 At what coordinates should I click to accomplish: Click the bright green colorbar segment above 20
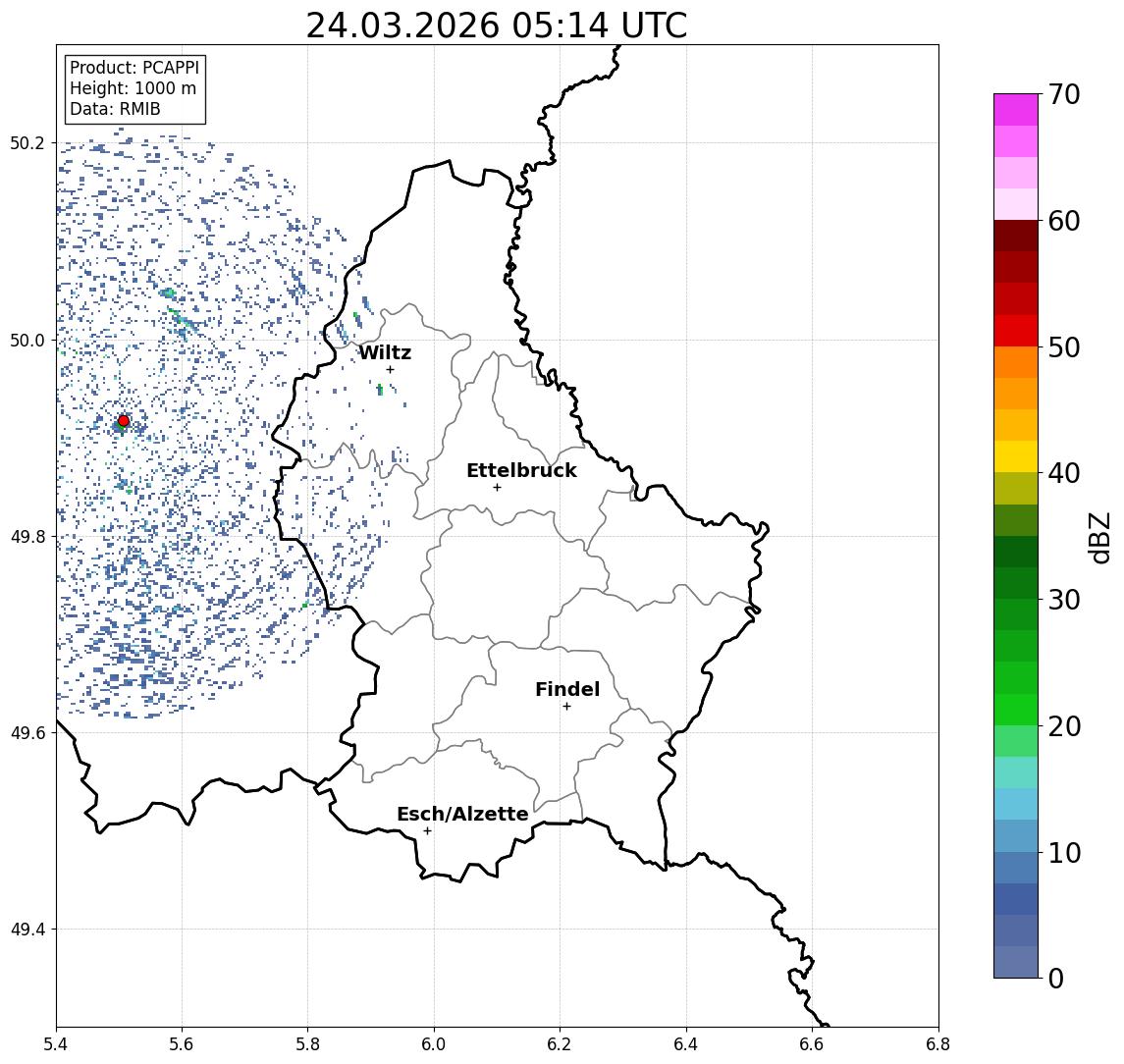click(x=1016, y=709)
